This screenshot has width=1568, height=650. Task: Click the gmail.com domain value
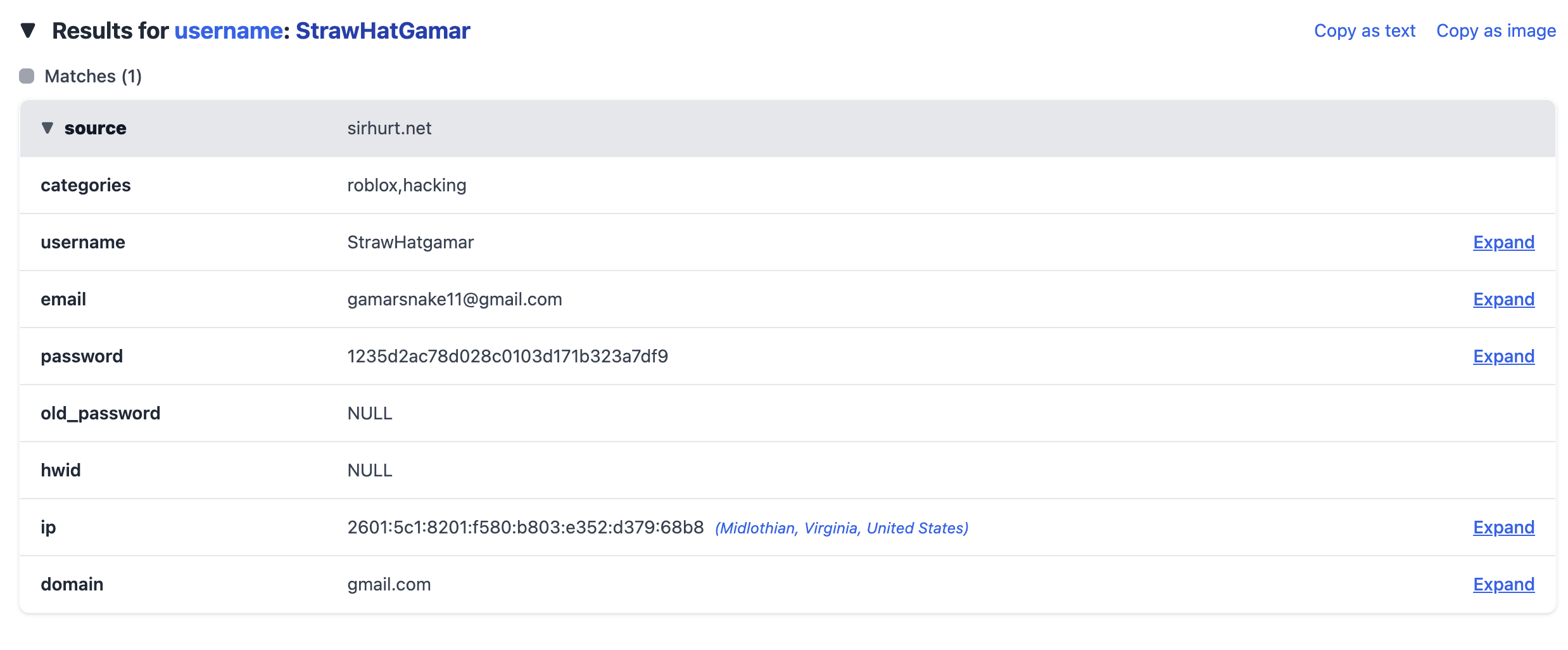pyautogui.click(x=389, y=584)
